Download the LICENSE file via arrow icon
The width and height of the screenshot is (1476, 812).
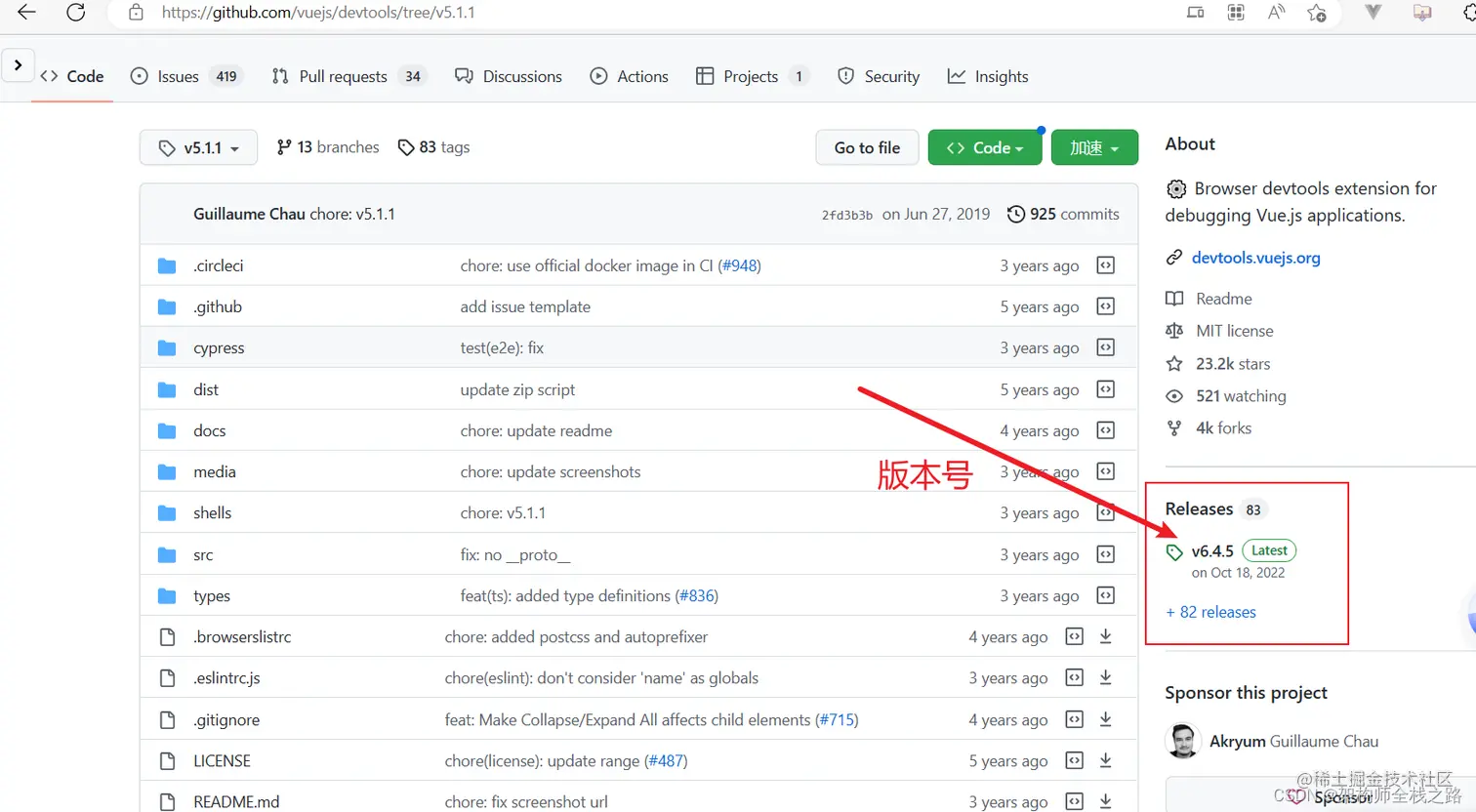(1105, 760)
